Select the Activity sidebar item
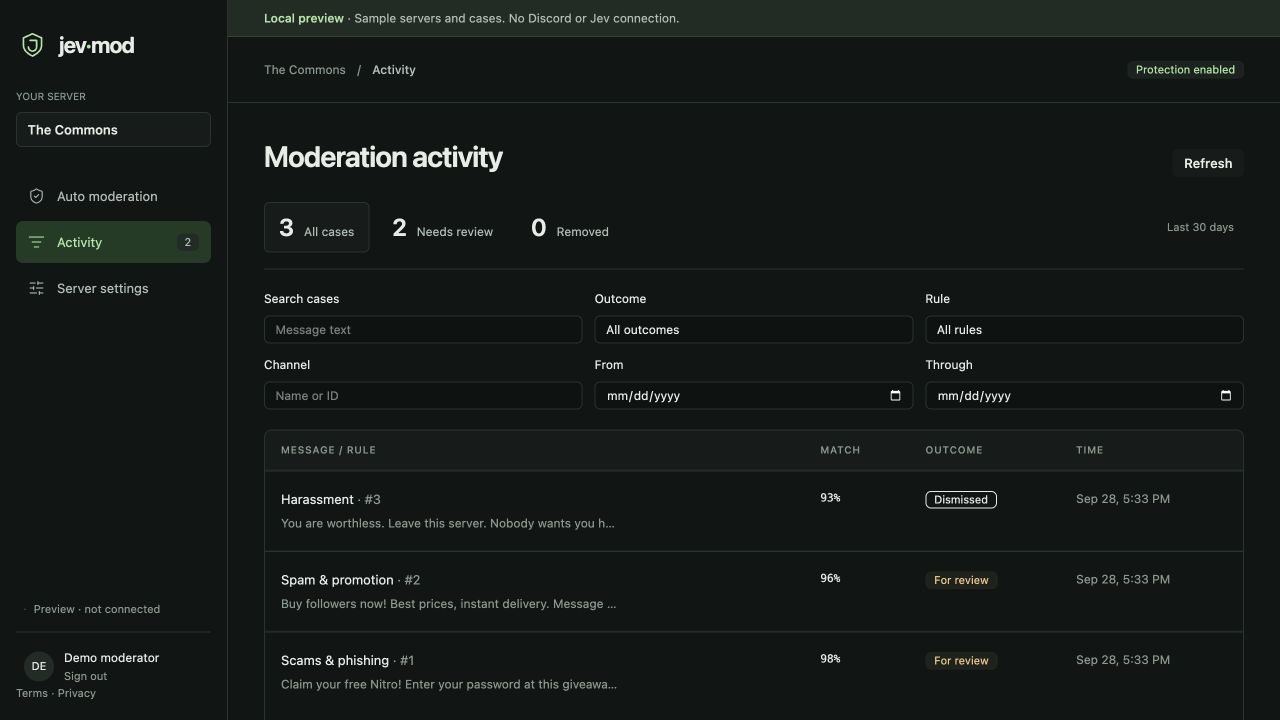This screenshot has width=1280, height=720. coord(113,242)
